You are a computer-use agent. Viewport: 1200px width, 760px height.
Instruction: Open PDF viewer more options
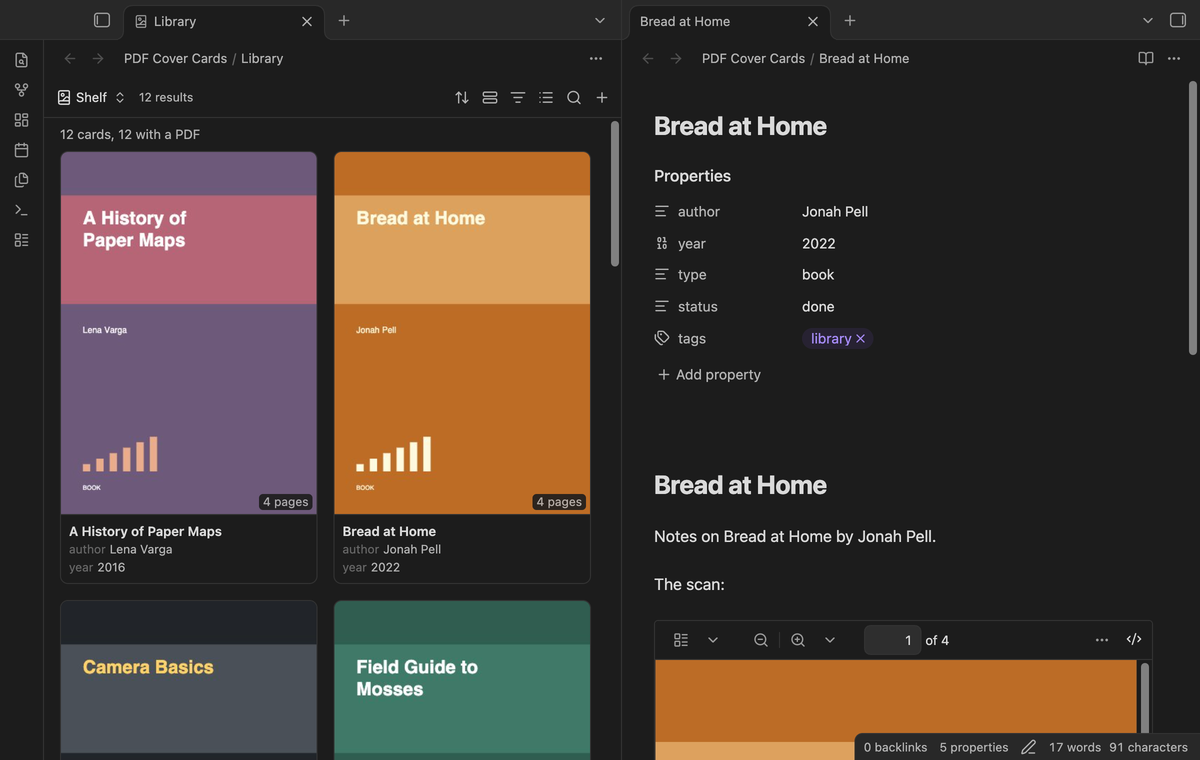click(x=1102, y=640)
